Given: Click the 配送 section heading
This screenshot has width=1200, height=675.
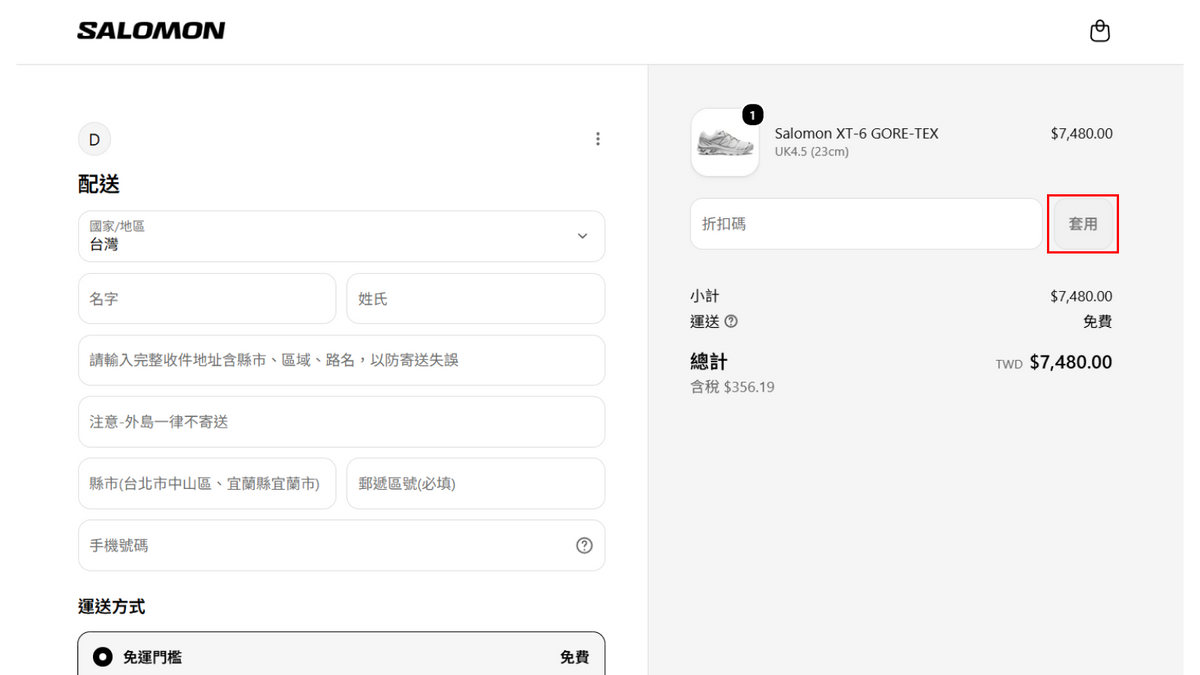Looking at the screenshot, I should [x=99, y=184].
